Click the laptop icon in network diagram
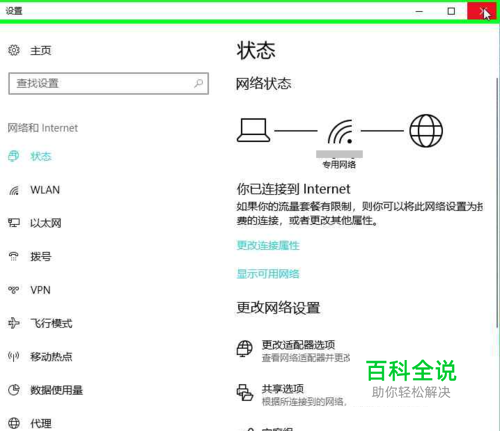 coord(253,131)
